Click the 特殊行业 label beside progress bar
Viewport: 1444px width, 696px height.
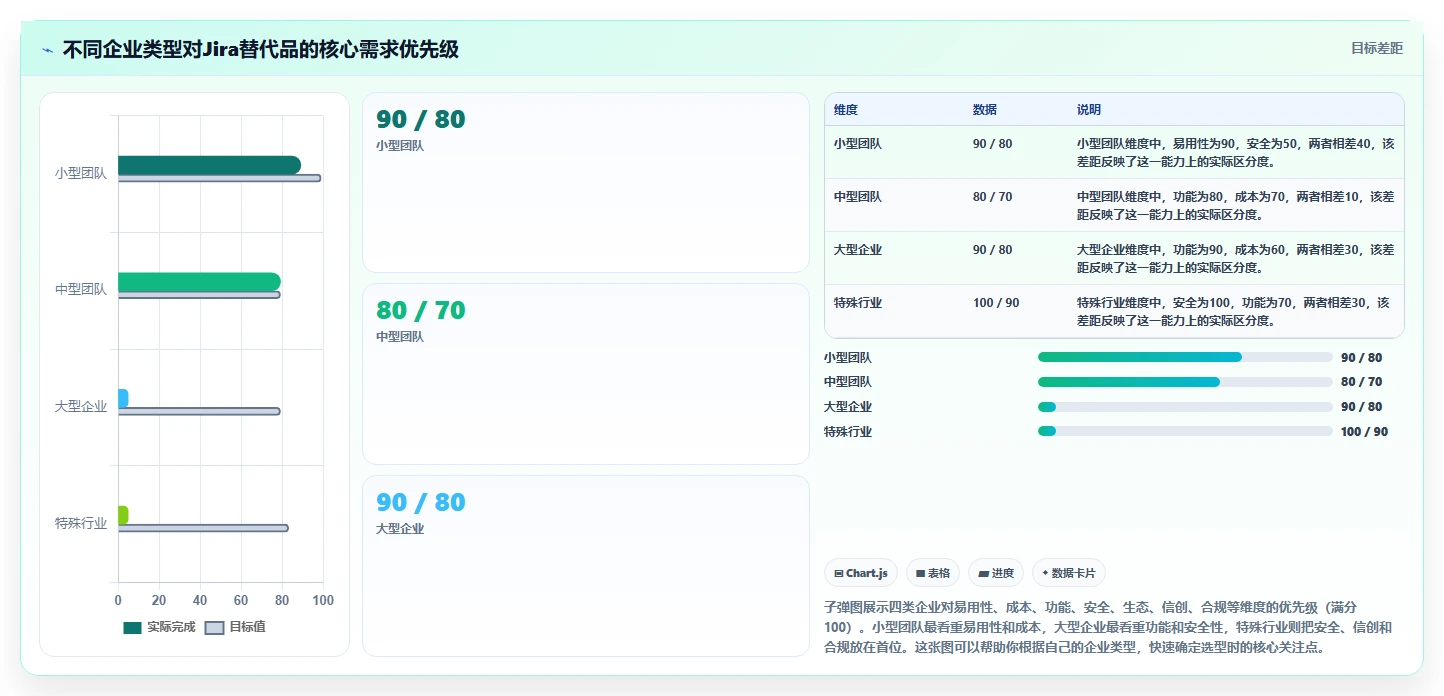click(848, 432)
